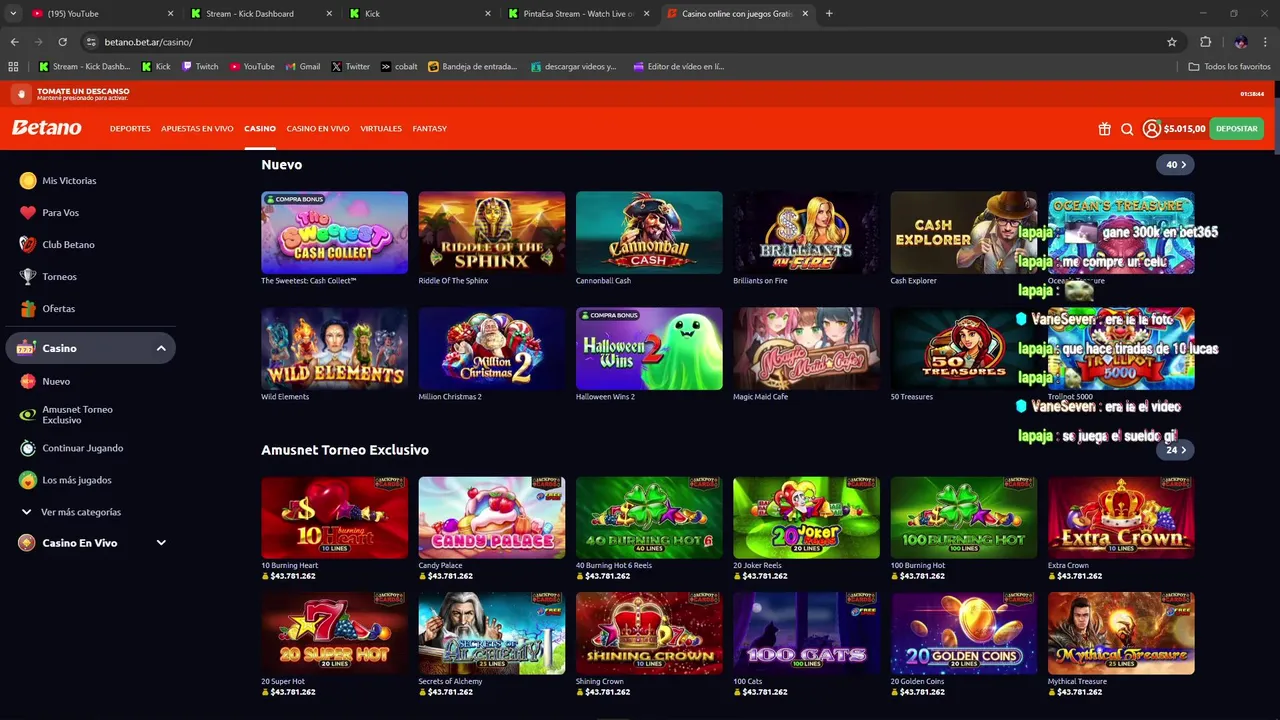Open a new browser tab
The image size is (1280, 720).
point(829,14)
